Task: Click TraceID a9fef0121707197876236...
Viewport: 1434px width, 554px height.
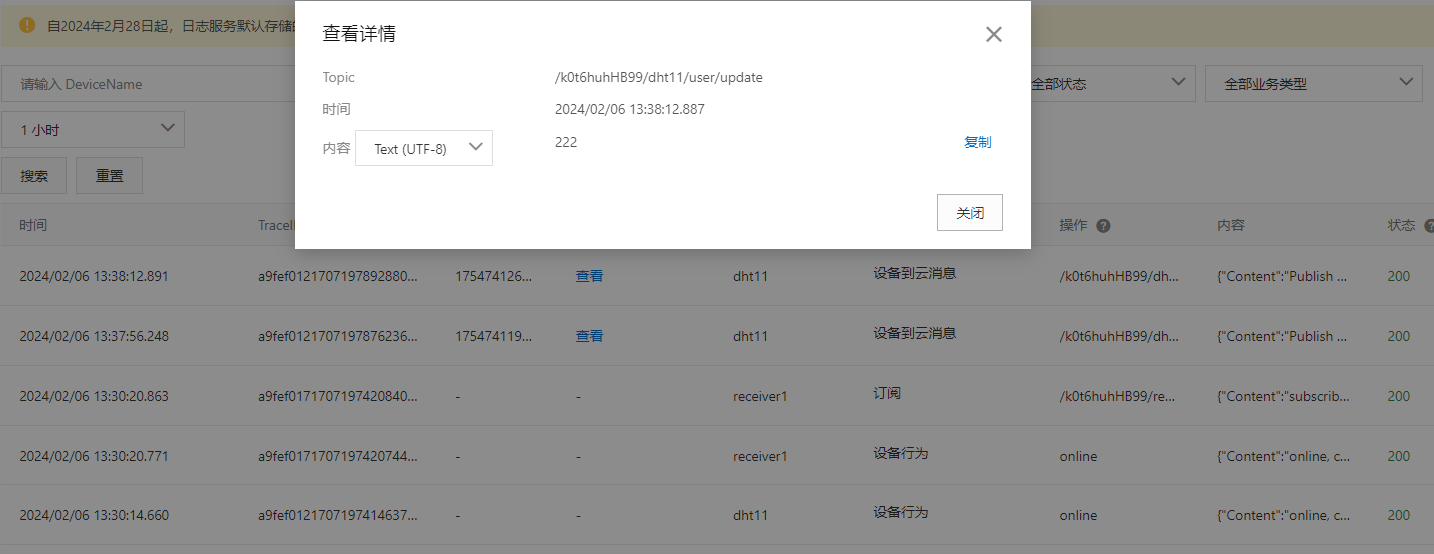Action: pyautogui.click(x=338, y=336)
